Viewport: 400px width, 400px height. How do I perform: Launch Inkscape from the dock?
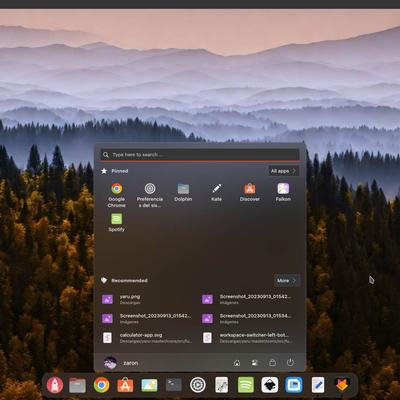(270, 385)
